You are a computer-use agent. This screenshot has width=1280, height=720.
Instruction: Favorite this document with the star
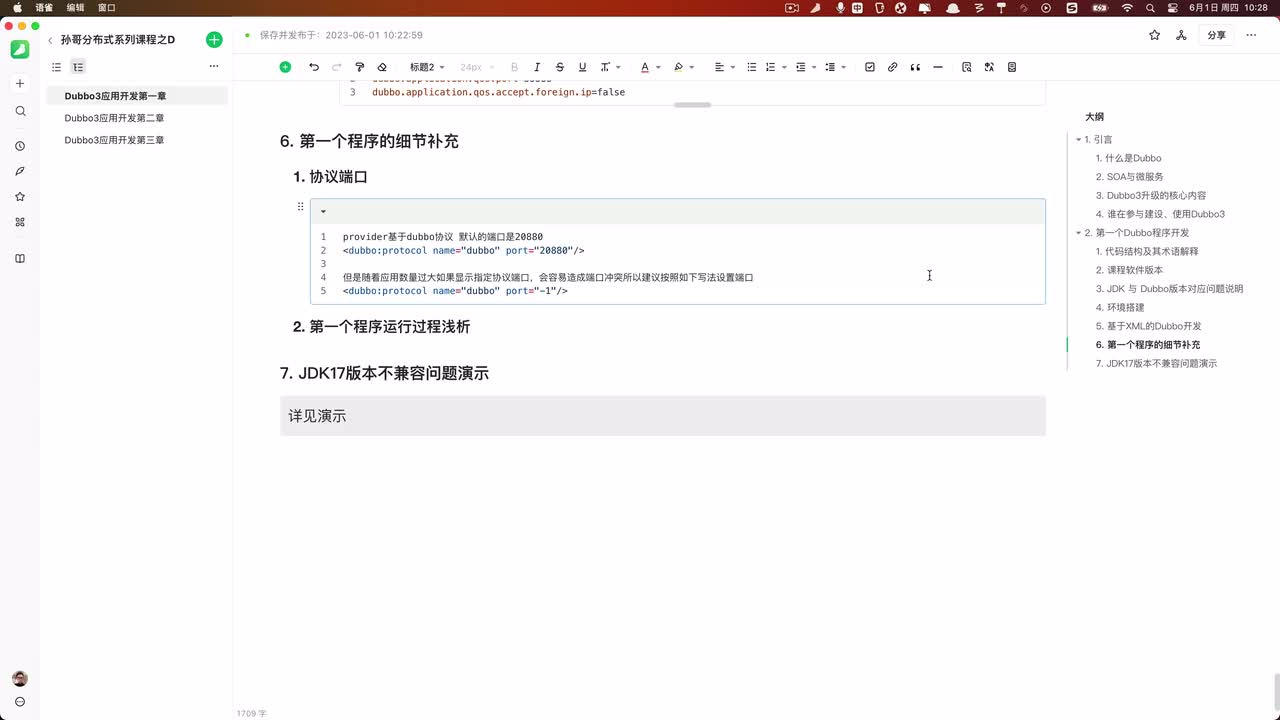point(1155,35)
